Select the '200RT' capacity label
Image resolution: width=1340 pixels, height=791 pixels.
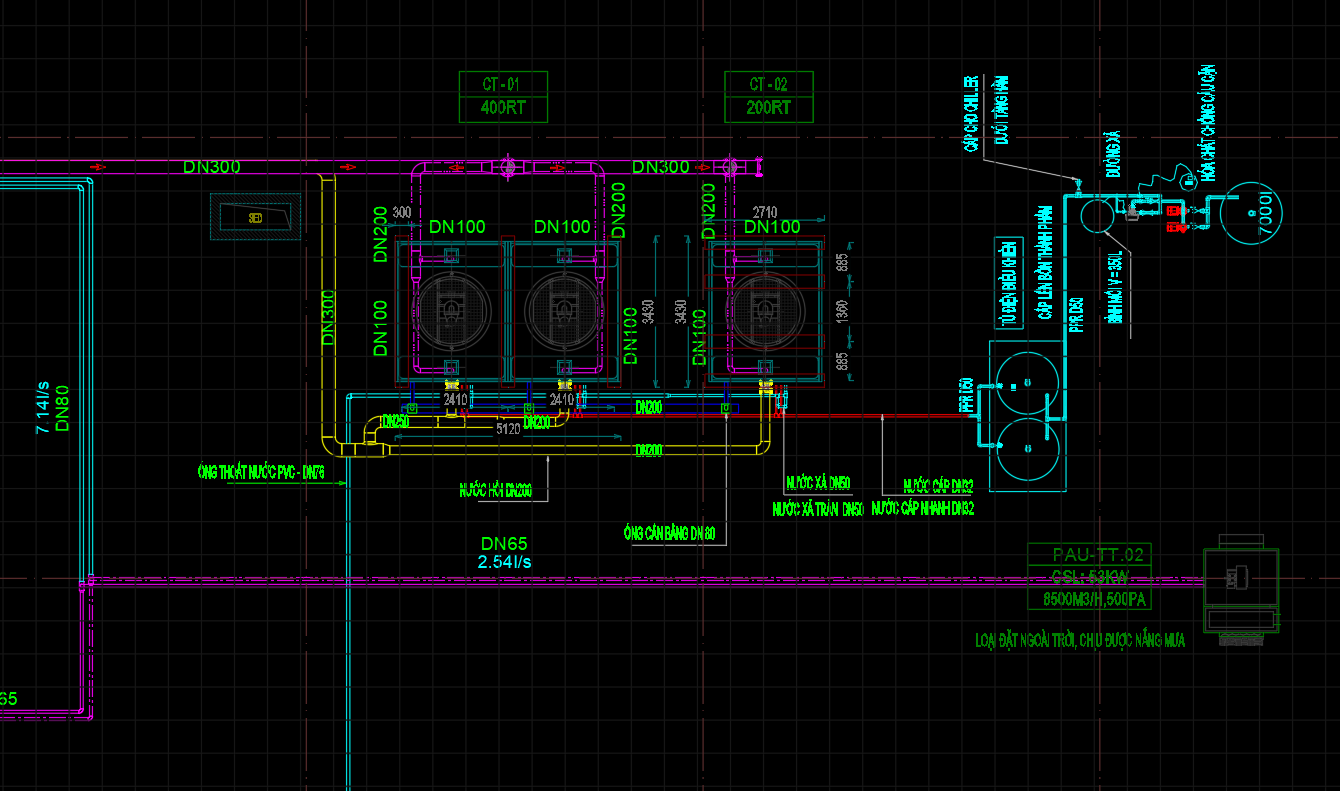[x=769, y=108]
